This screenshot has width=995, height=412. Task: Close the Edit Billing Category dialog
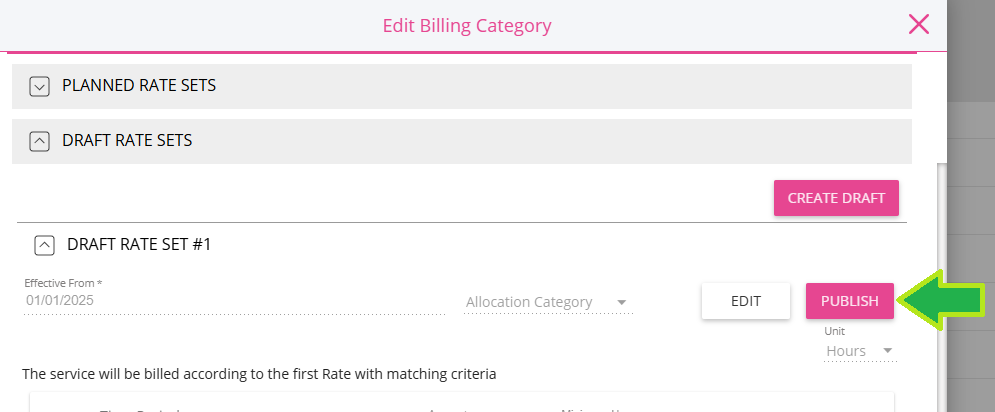pyautogui.click(x=918, y=25)
